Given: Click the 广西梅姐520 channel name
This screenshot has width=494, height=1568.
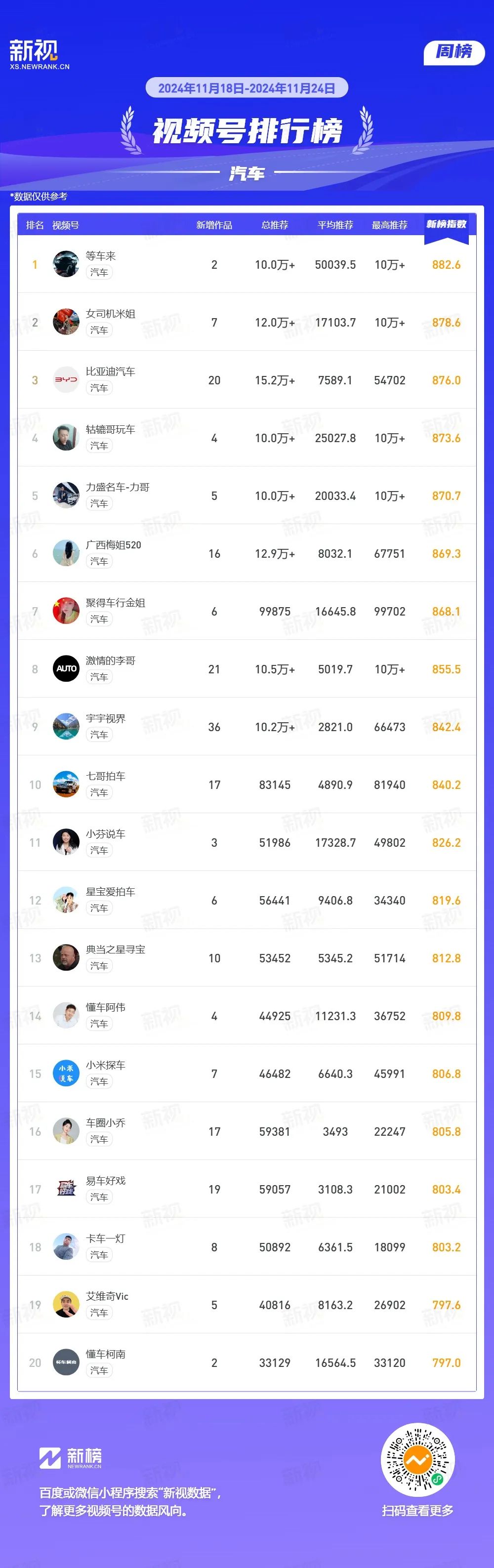Looking at the screenshot, I should point(113,545).
